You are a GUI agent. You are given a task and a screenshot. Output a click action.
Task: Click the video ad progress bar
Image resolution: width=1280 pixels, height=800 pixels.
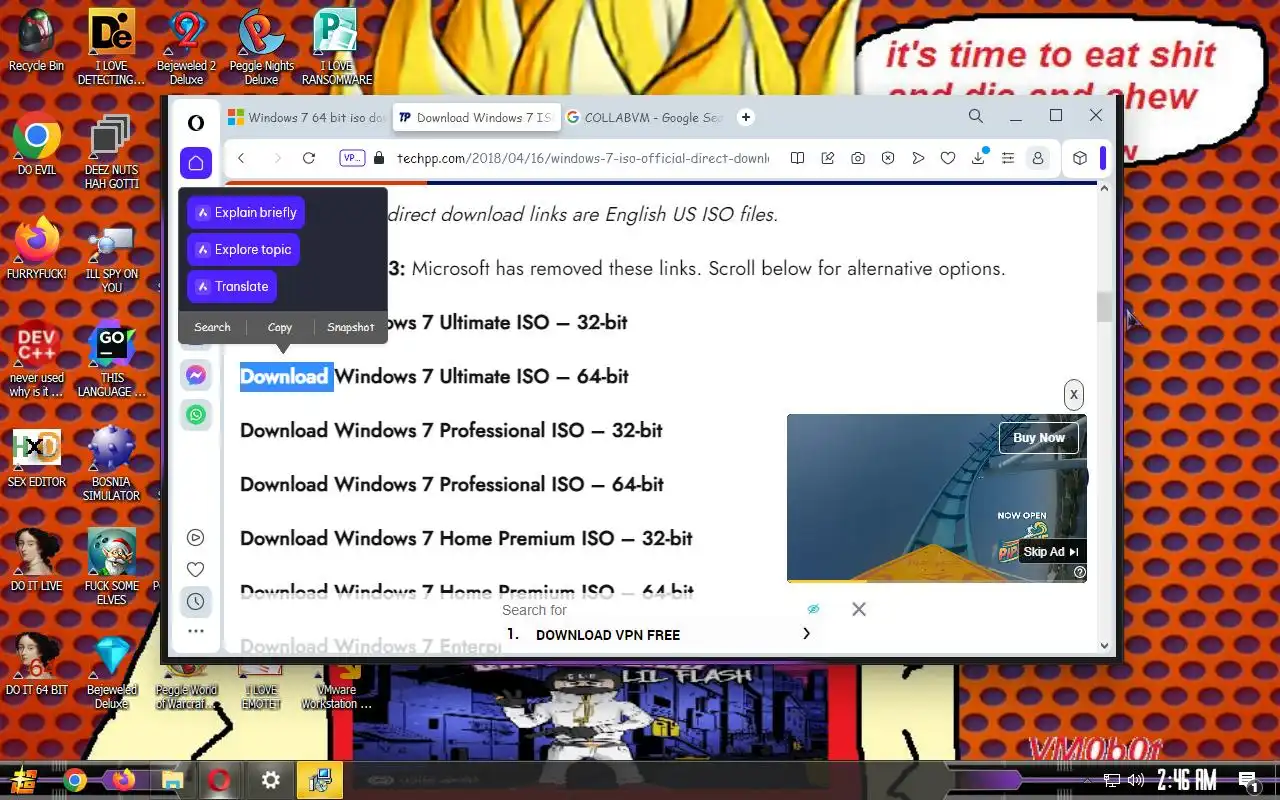pos(937,580)
